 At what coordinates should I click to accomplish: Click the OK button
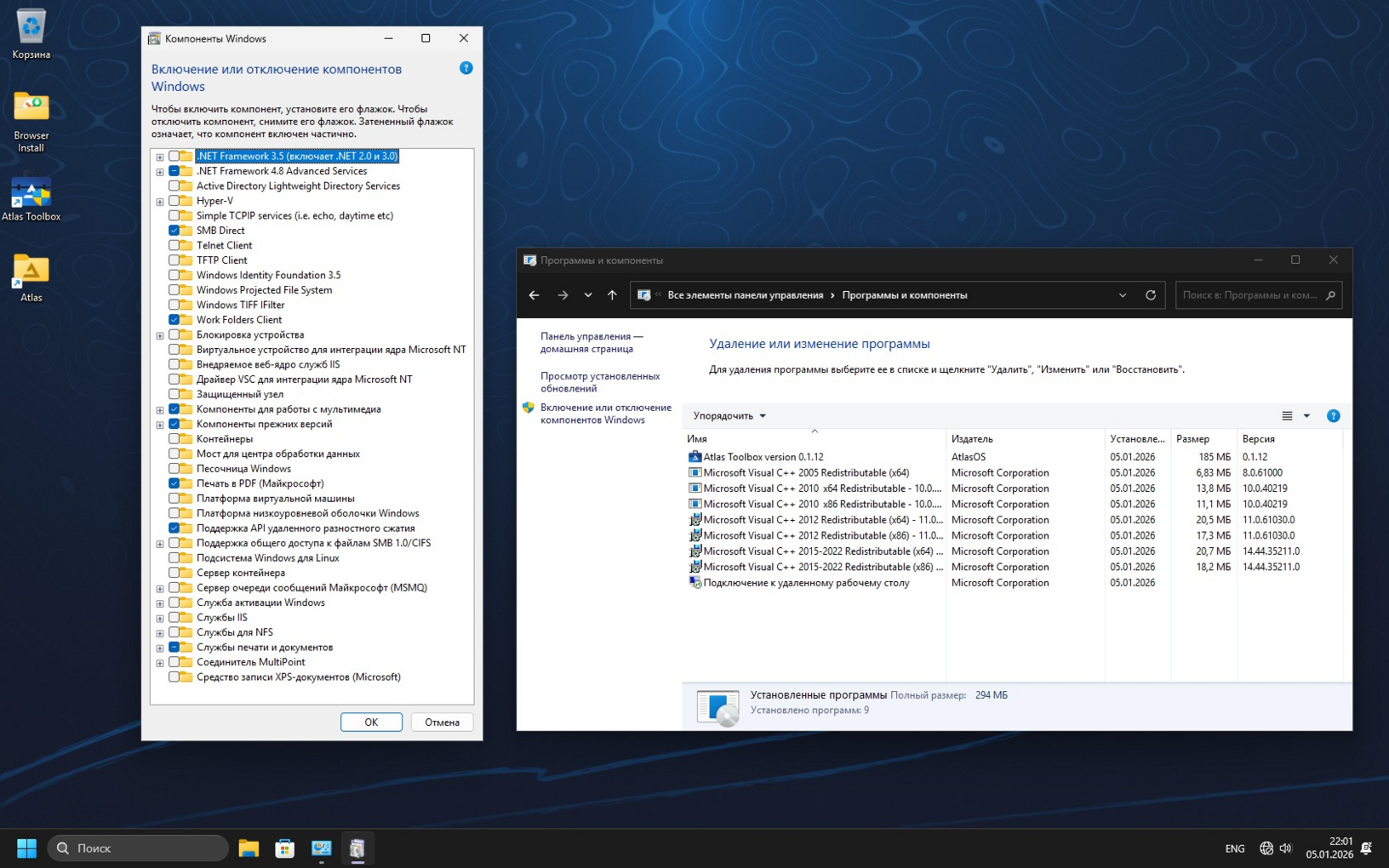371,722
